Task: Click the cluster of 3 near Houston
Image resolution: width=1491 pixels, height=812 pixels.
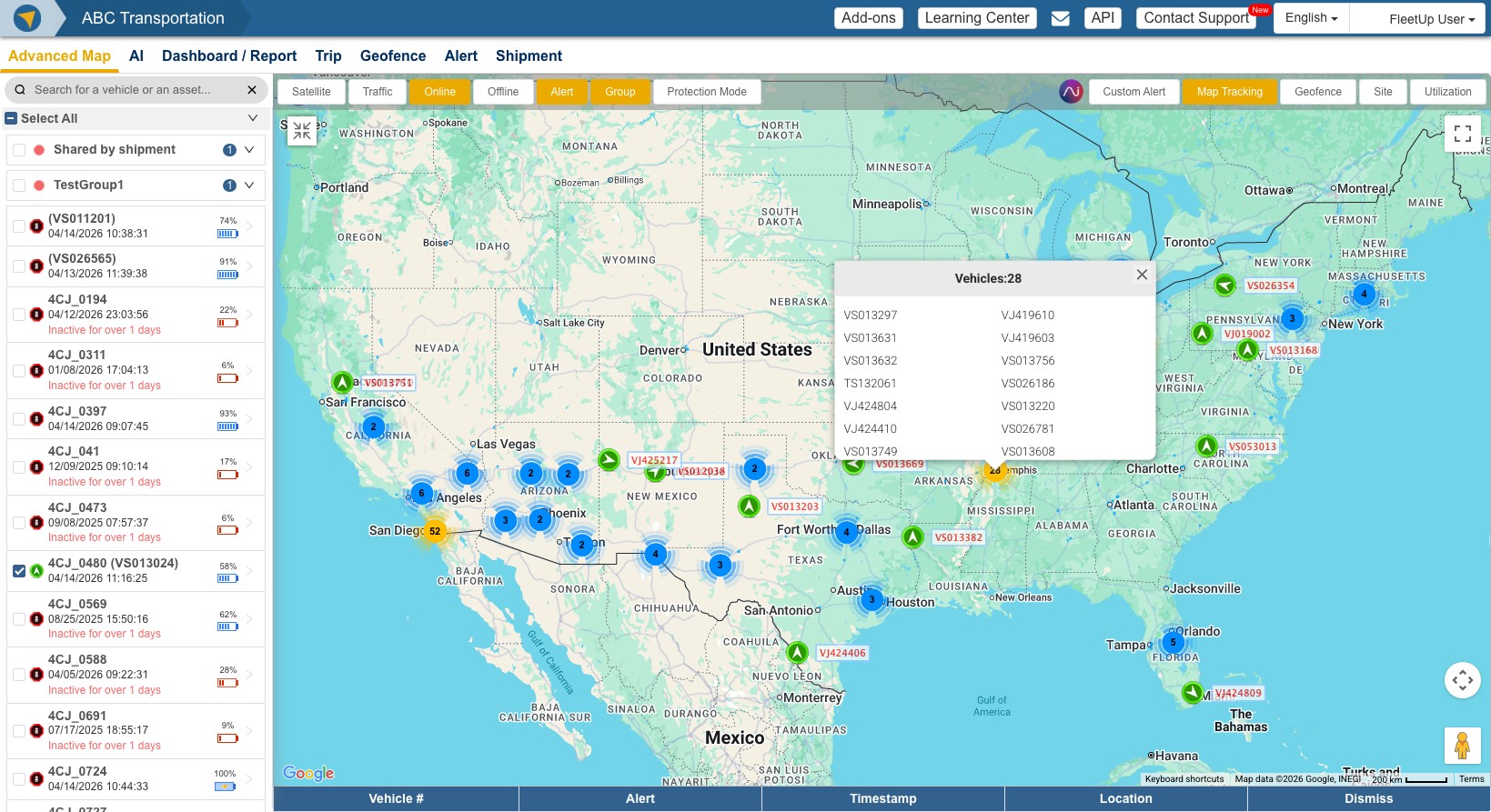Action: click(871, 599)
